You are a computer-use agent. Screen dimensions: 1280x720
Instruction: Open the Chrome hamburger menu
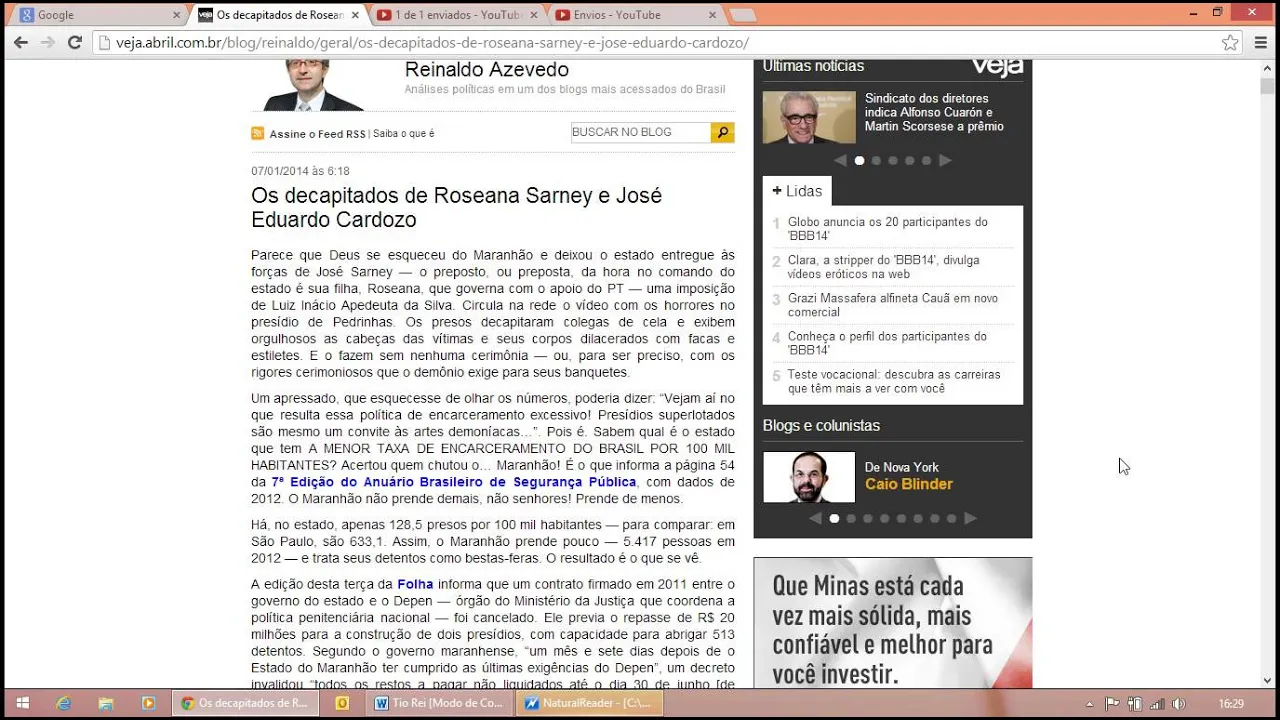pos(1260,42)
